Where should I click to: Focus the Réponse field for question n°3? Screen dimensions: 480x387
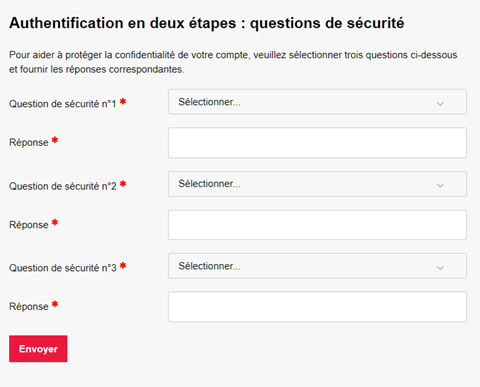[x=317, y=307]
